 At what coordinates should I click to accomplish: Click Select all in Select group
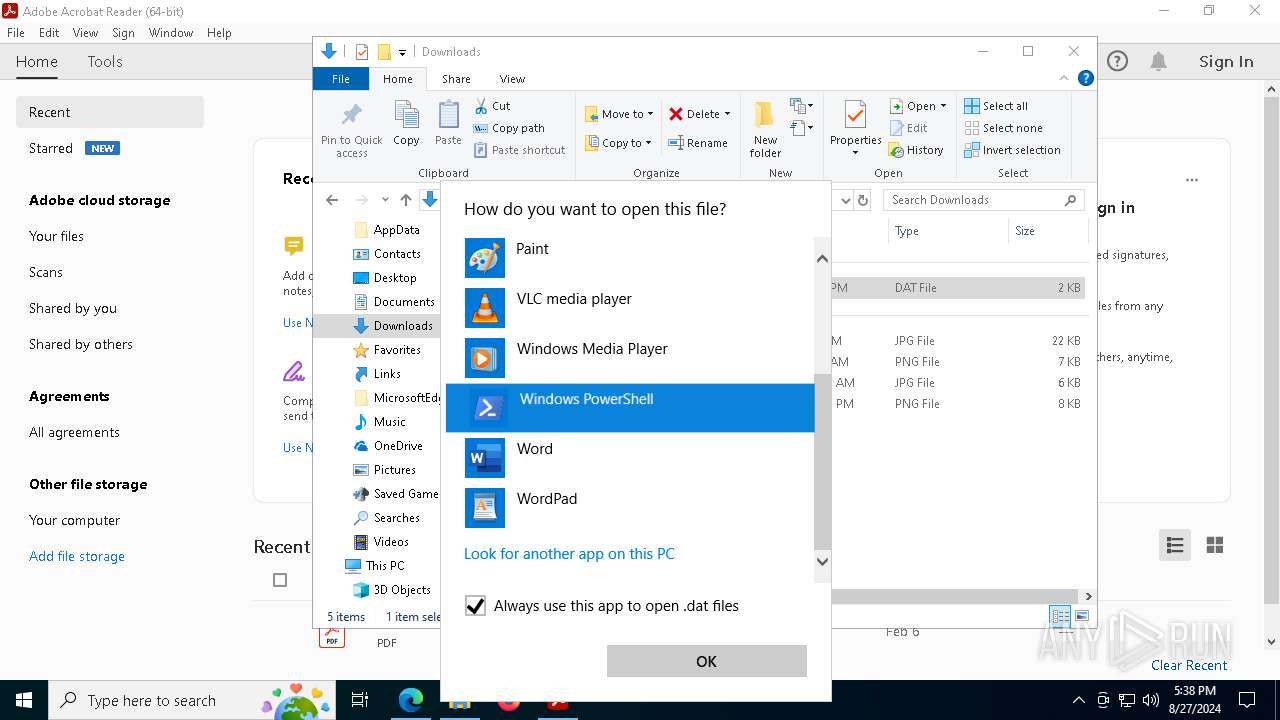(996, 106)
